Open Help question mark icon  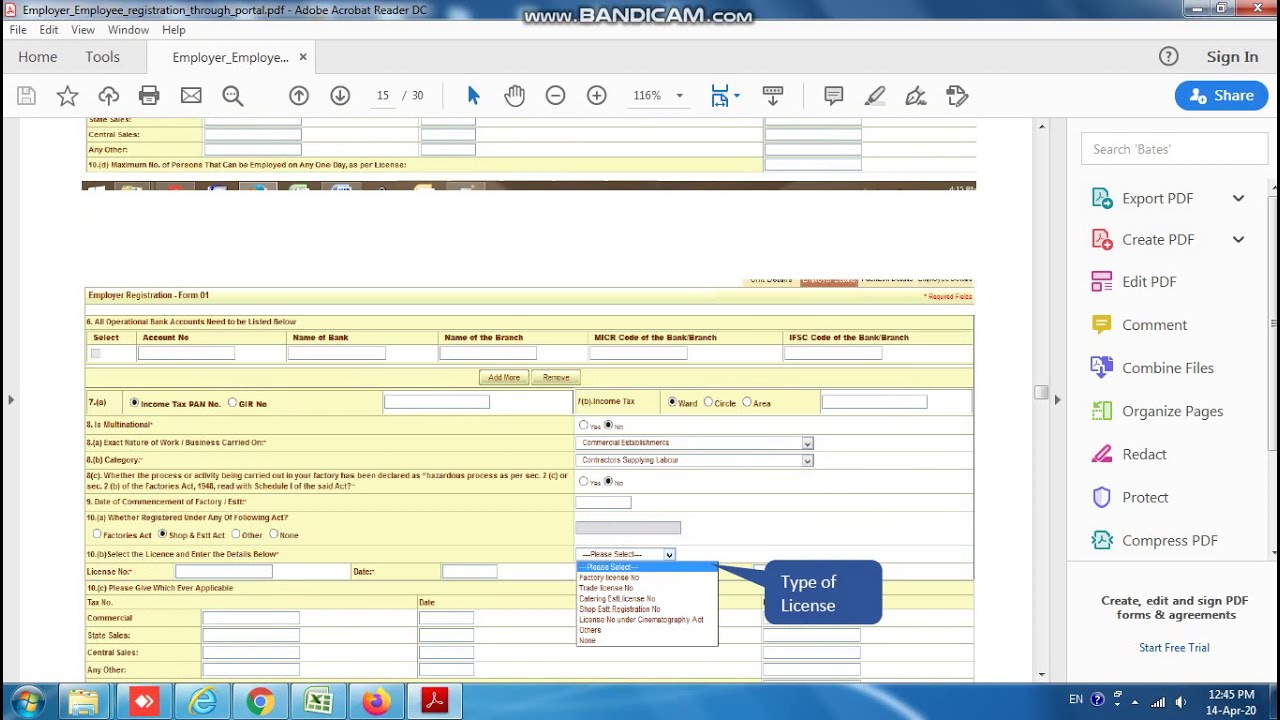coord(1168,57)
